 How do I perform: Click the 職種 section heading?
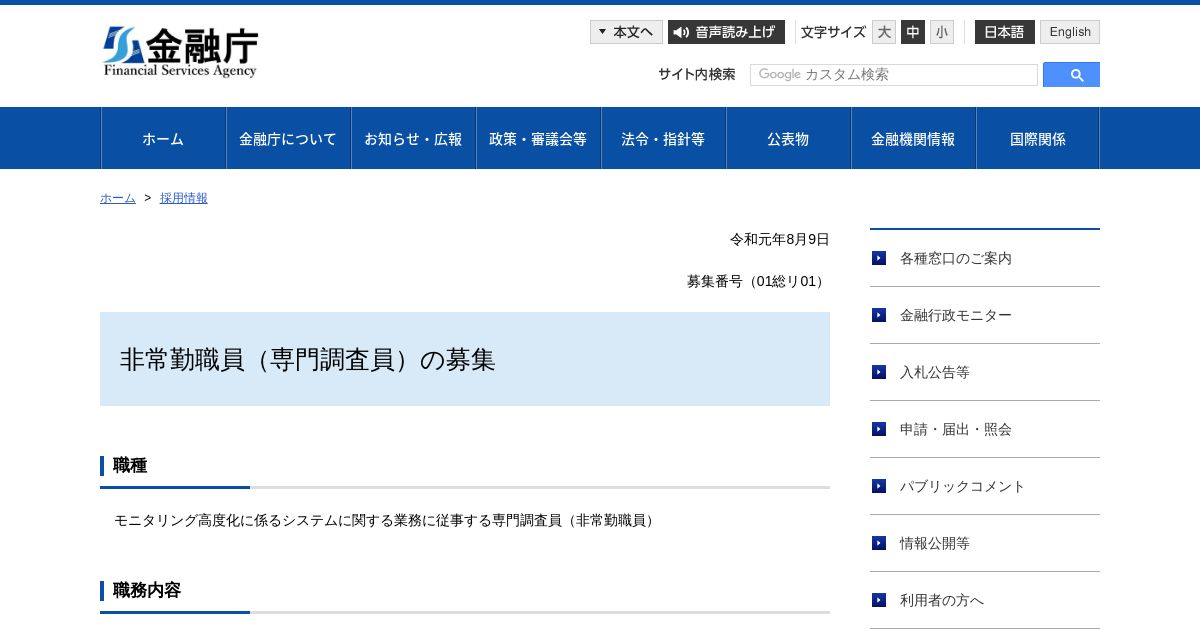pos(130,465)
